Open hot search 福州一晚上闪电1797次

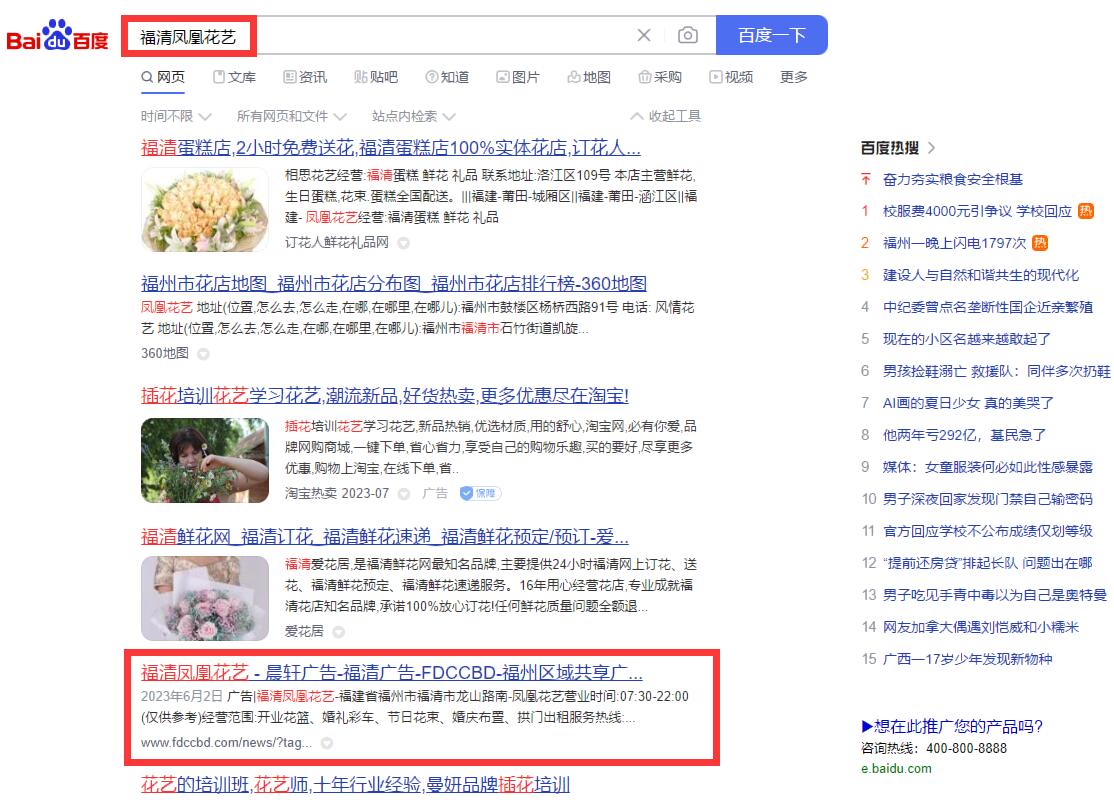click(x=954, y=243)
